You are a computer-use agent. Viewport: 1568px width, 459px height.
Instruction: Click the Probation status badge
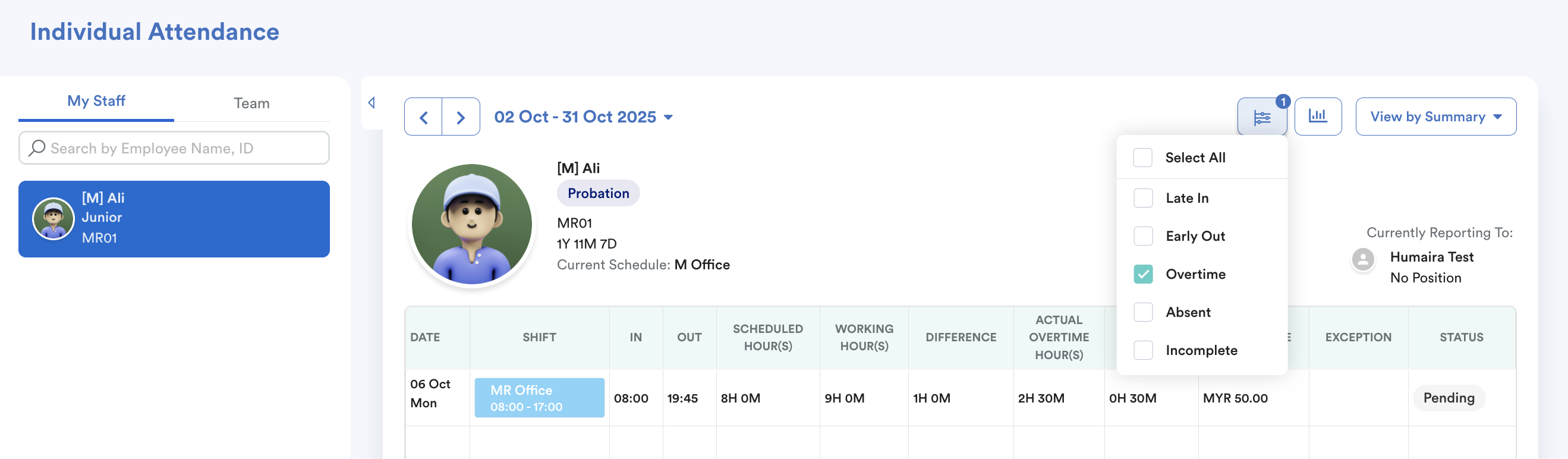click(x=599, y=193)
